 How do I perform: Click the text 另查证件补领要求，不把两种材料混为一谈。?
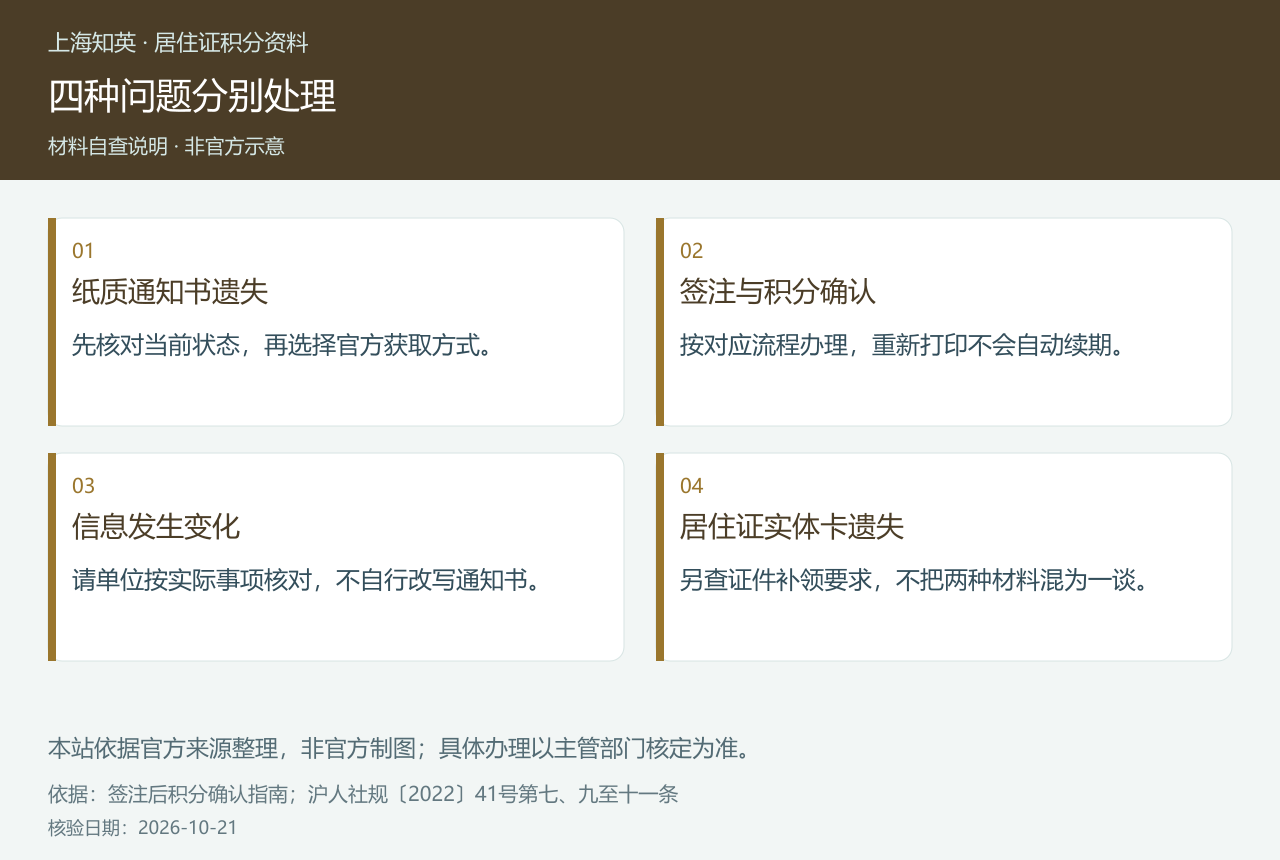[x=915, y=580]
